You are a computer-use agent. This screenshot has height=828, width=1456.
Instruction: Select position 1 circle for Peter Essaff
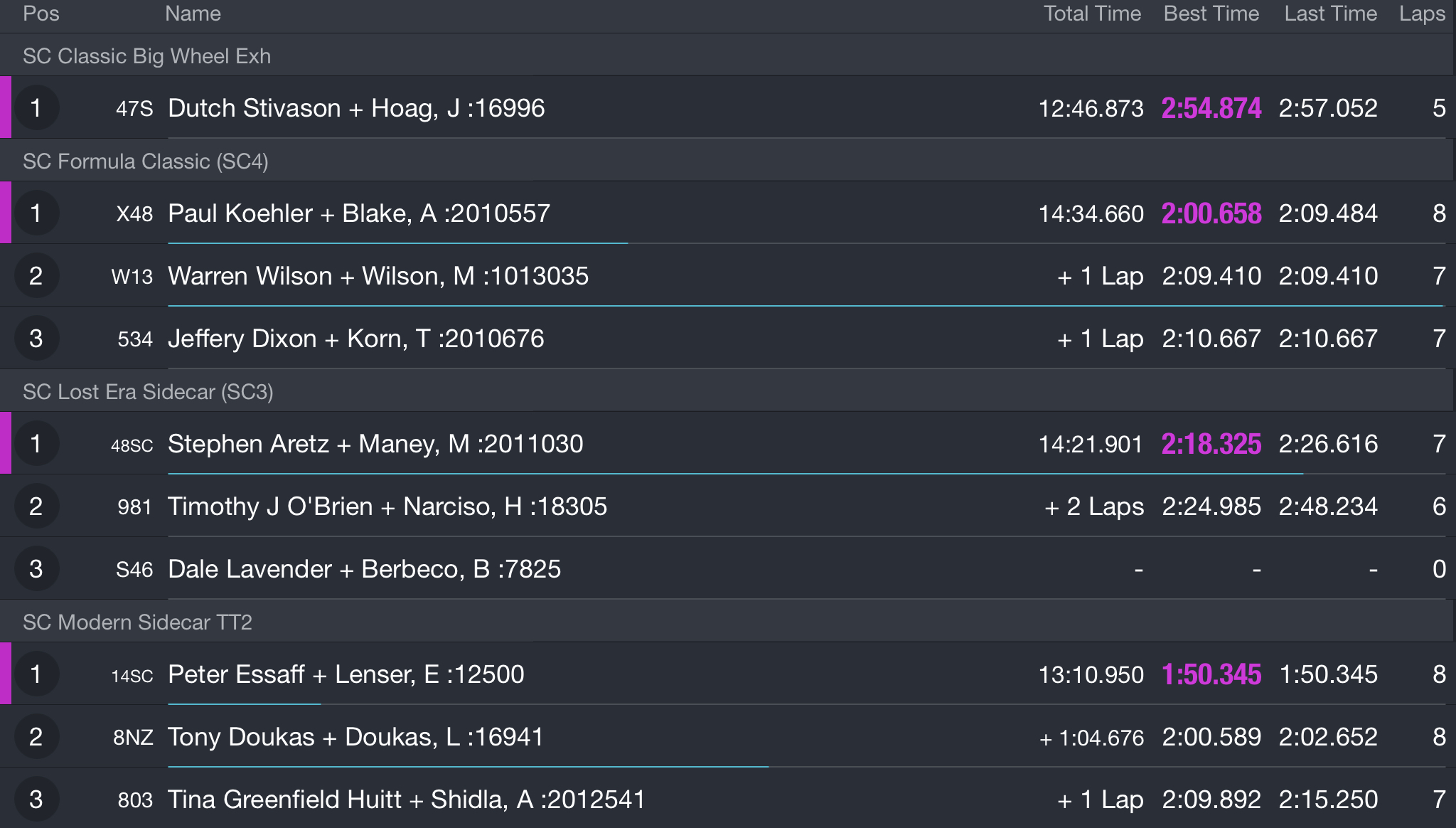pos(36,674)
